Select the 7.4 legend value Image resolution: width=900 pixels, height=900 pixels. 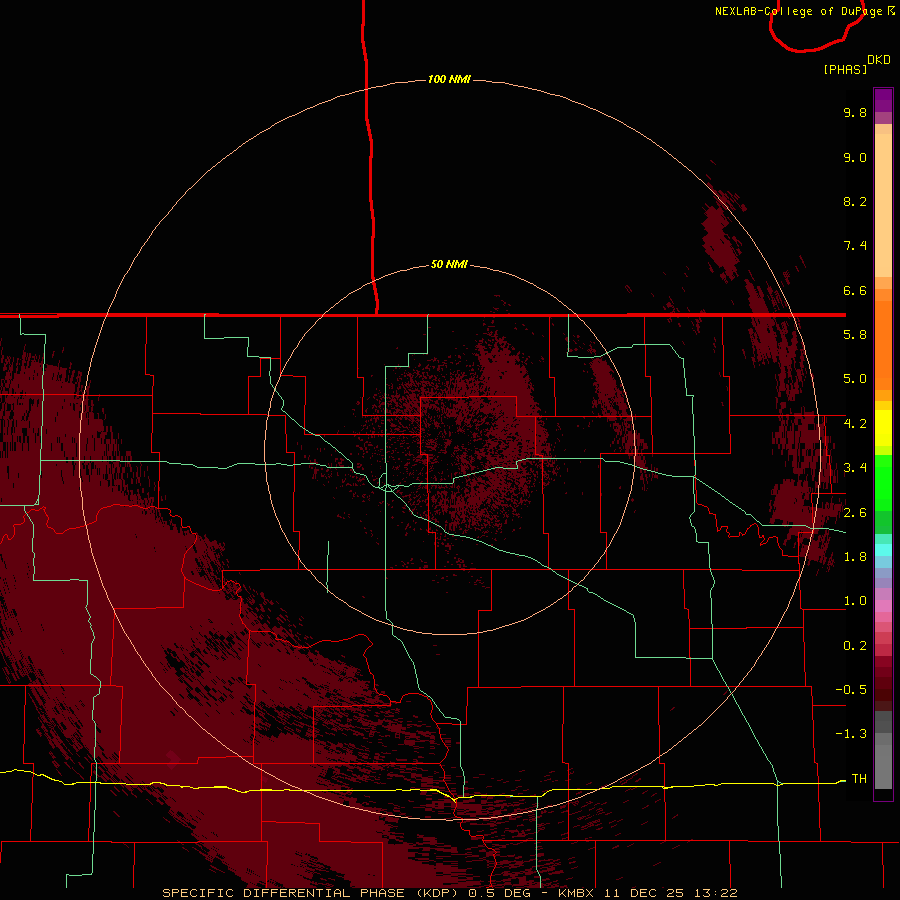pos(855,246)
